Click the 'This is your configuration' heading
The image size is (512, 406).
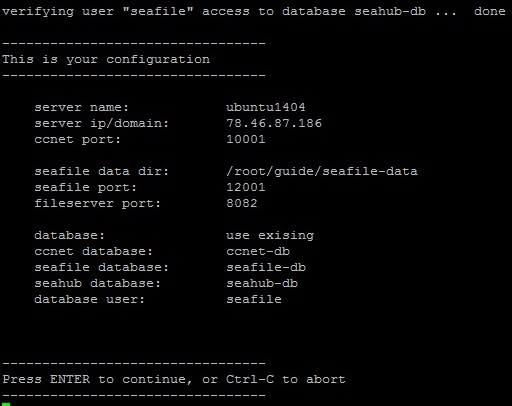[106, 60]
